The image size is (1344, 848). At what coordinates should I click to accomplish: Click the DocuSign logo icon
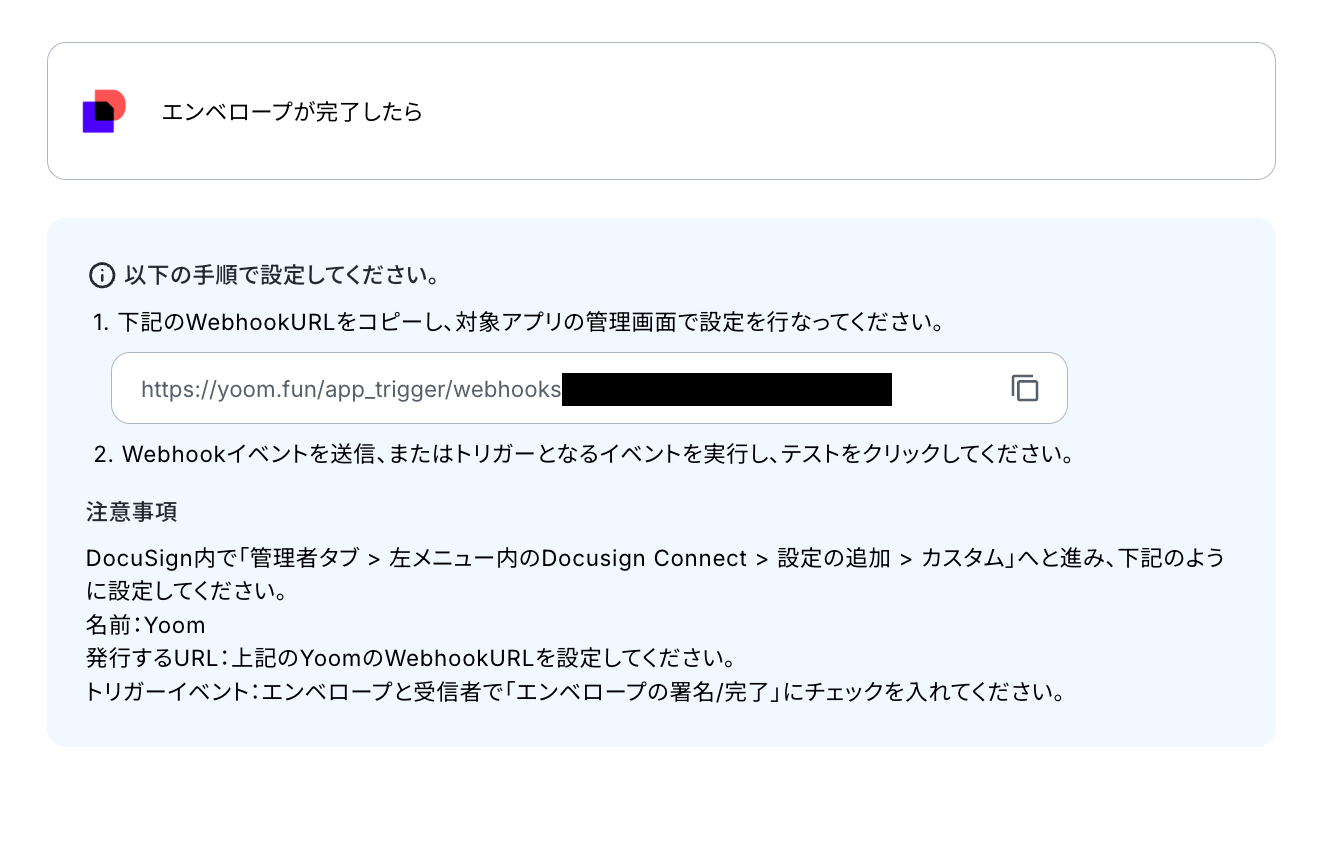104,111
